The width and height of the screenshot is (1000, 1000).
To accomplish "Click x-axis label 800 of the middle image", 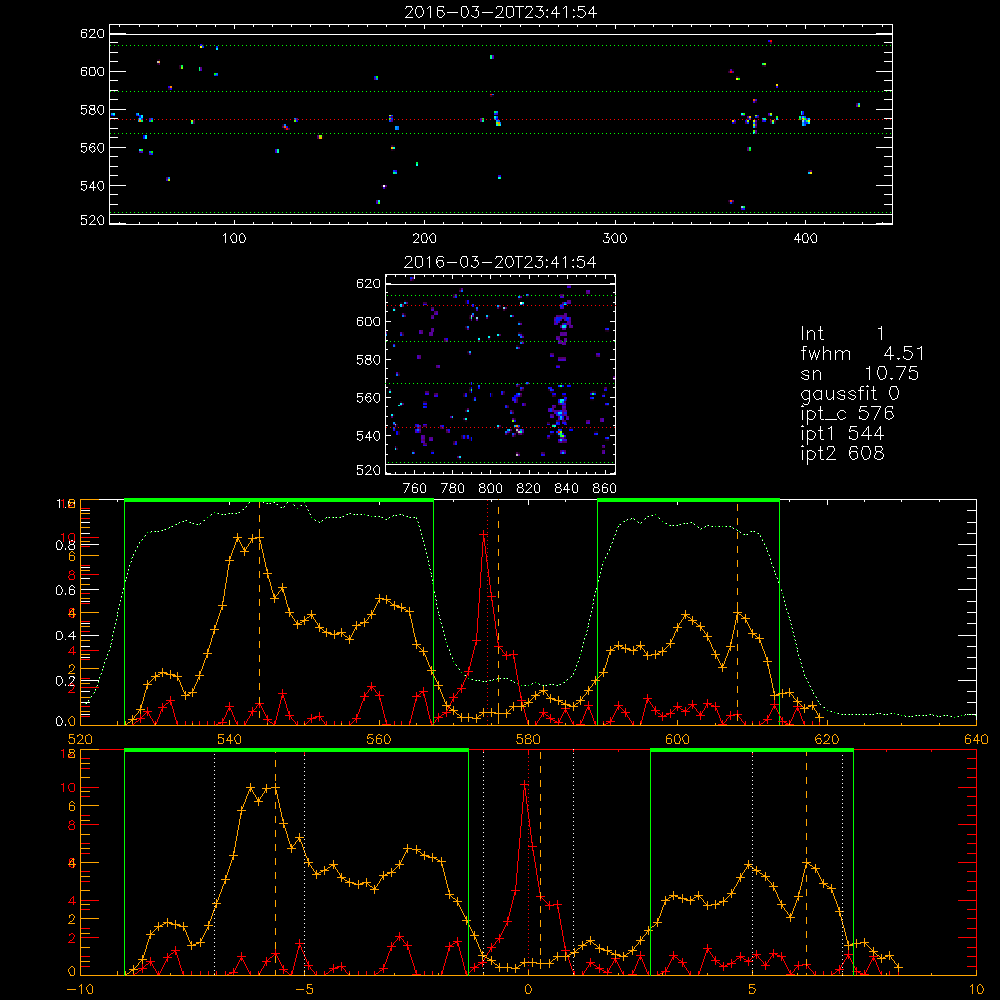I will tap(490, 489).
